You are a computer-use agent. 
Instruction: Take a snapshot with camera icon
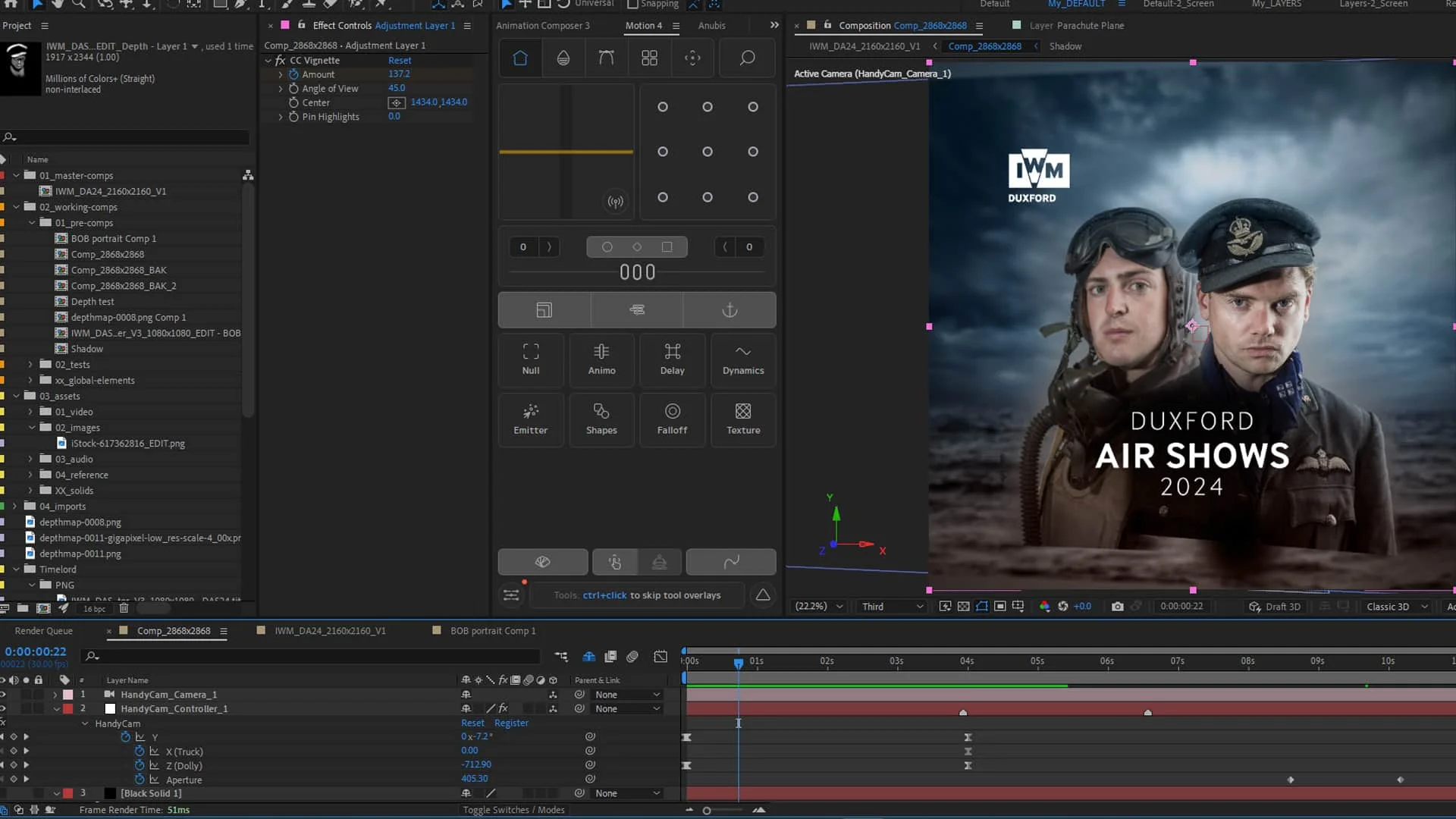coord(1117,607)
